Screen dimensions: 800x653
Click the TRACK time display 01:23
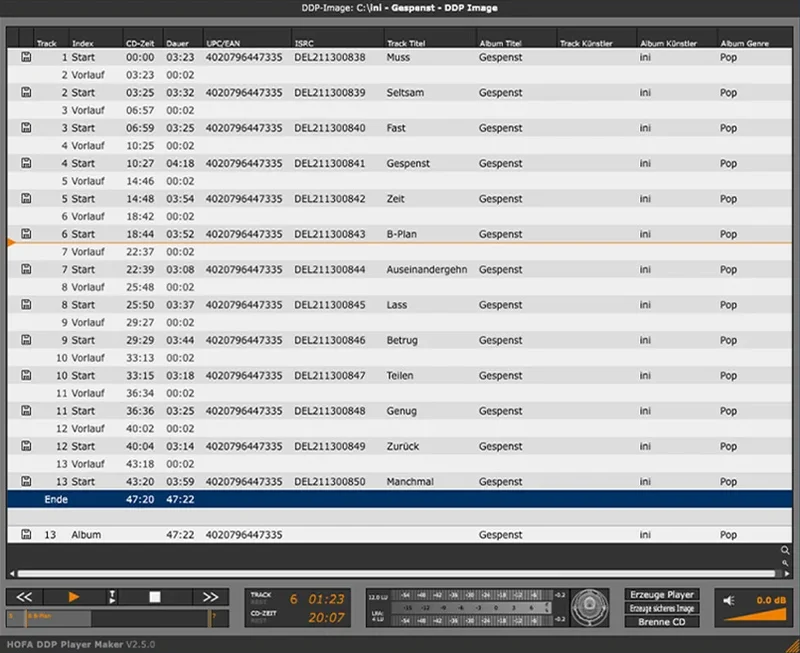pos(326,599)
